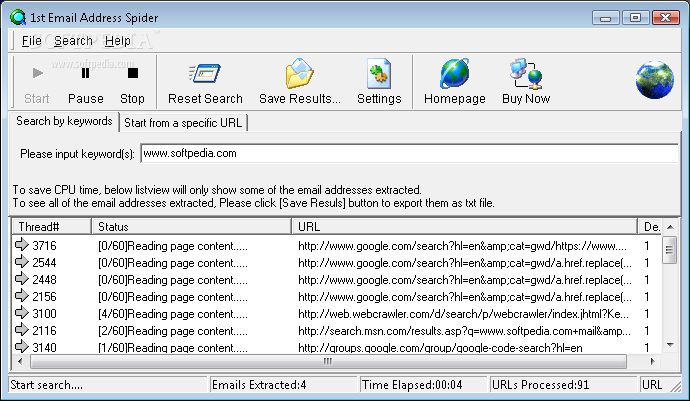Click arrow icon of thread 2116
Viewport: 690px width, 401px height.
(22, 329)
